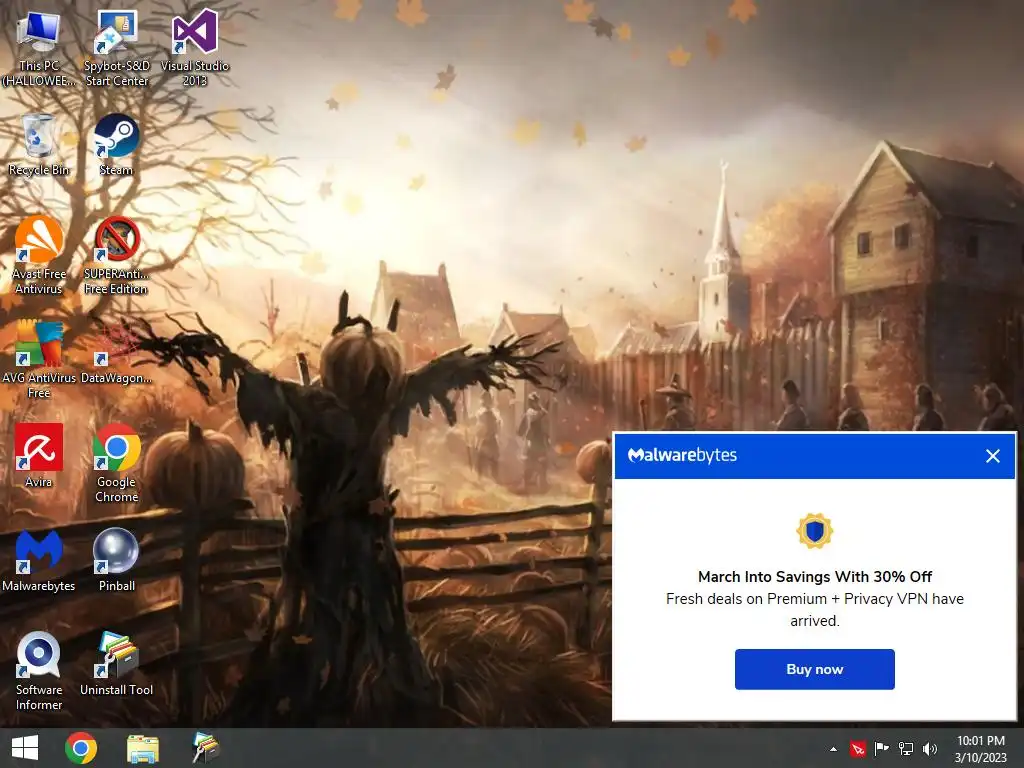Open File Explorer from the taskbar
The height and width of the screenshot is (768, 1024).
(x=142, y=748)
